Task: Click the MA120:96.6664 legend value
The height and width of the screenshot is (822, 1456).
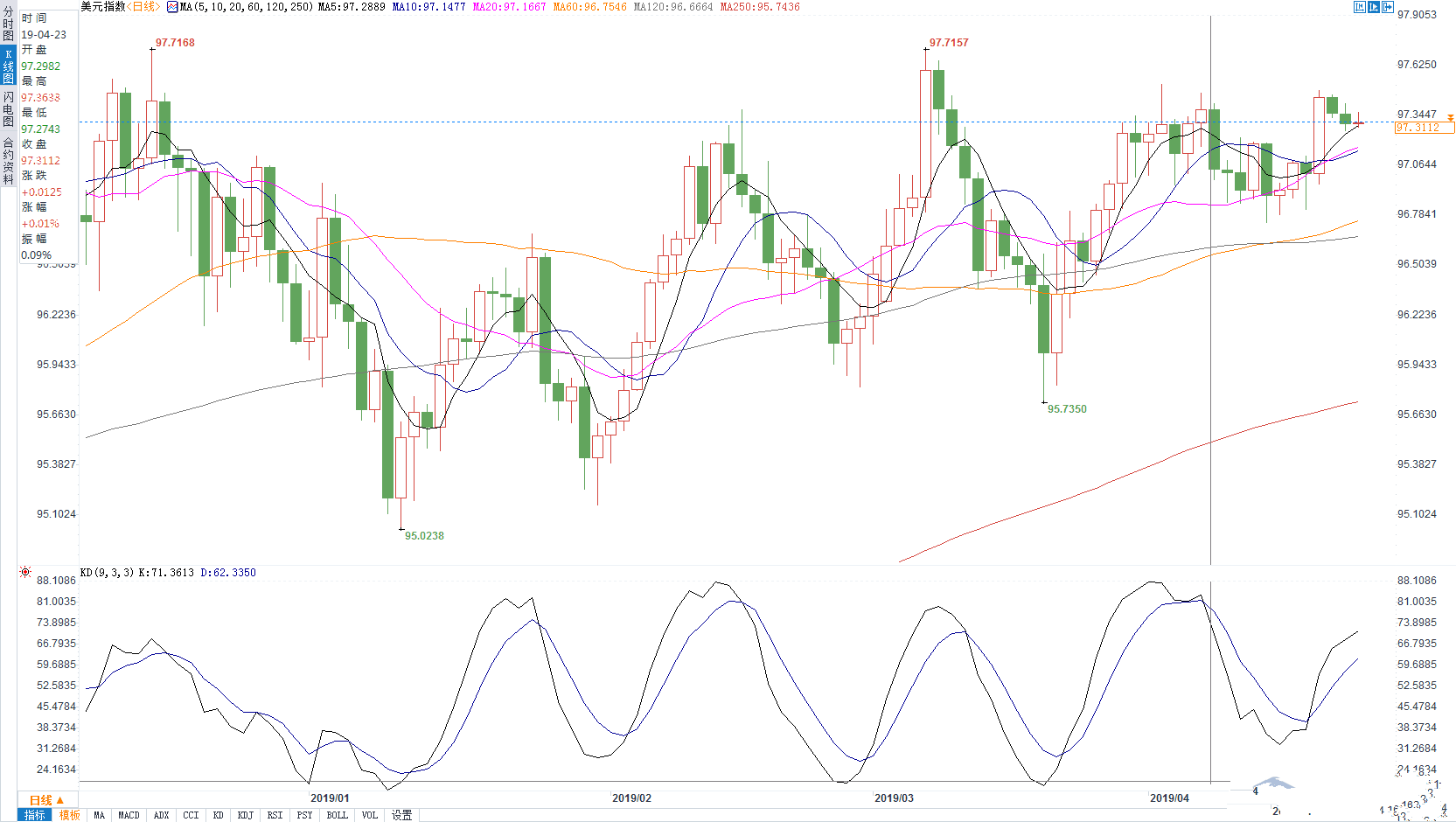Action: click(x=673, y=7)
